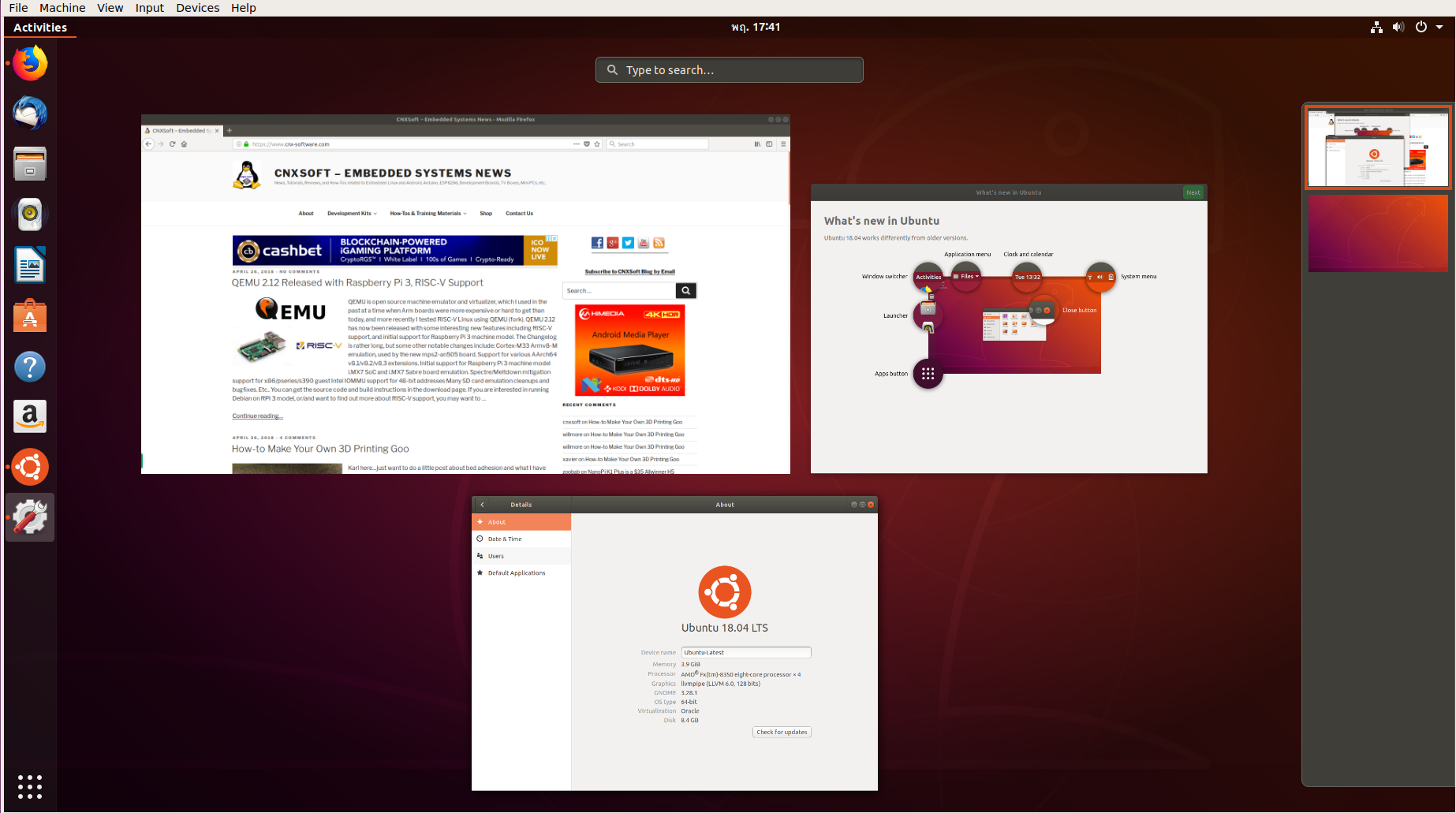Select Date & Time in Details sidebar

[521, 539]
